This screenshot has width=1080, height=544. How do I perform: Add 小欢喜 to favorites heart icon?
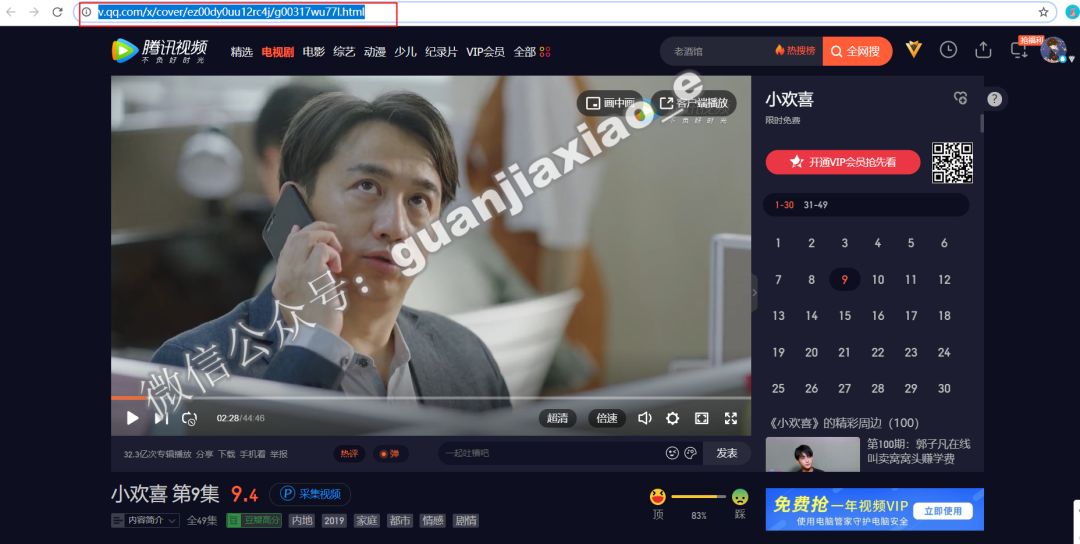click(960, 98)
